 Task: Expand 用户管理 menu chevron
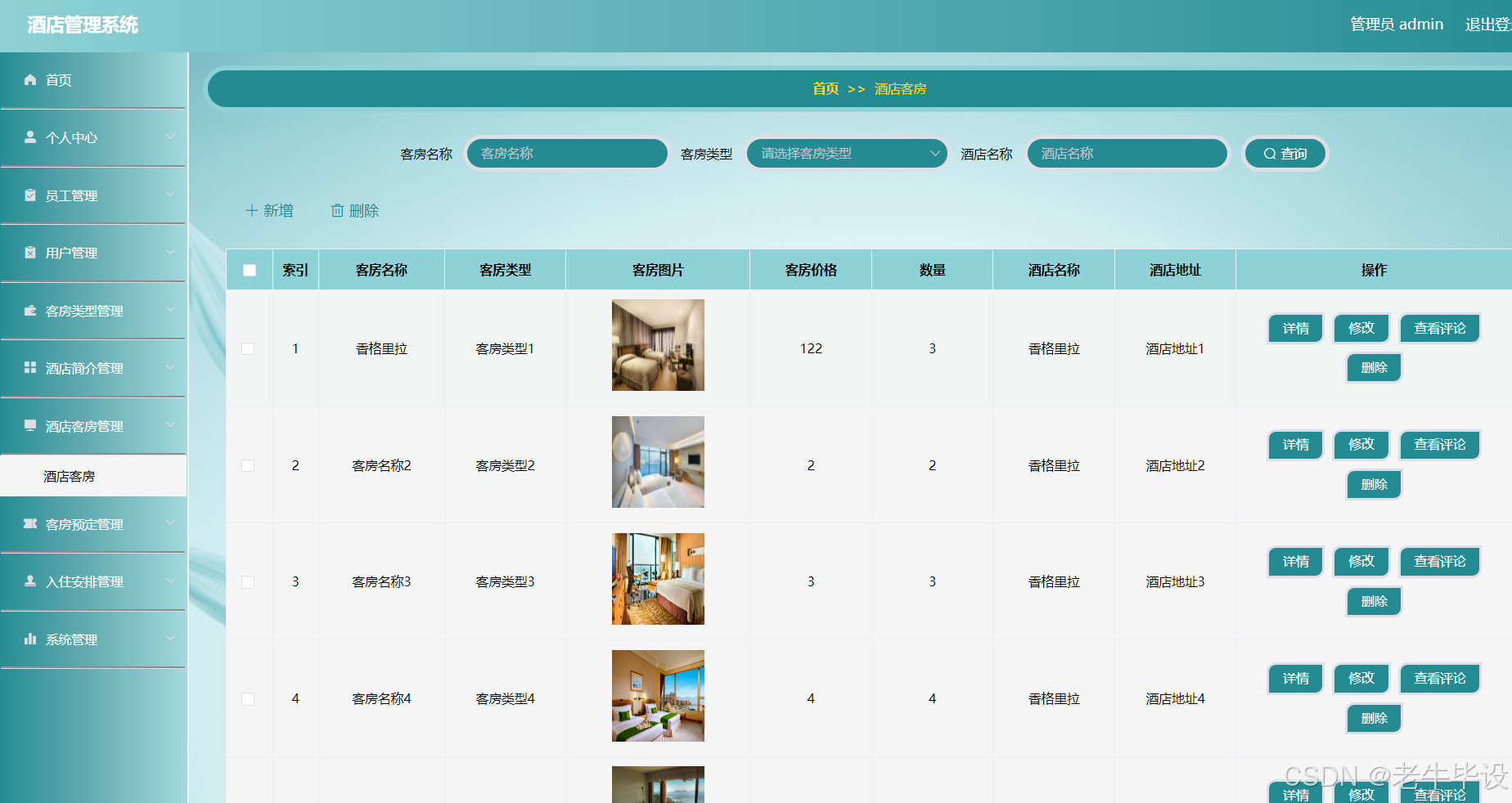(x=170, y=252)
